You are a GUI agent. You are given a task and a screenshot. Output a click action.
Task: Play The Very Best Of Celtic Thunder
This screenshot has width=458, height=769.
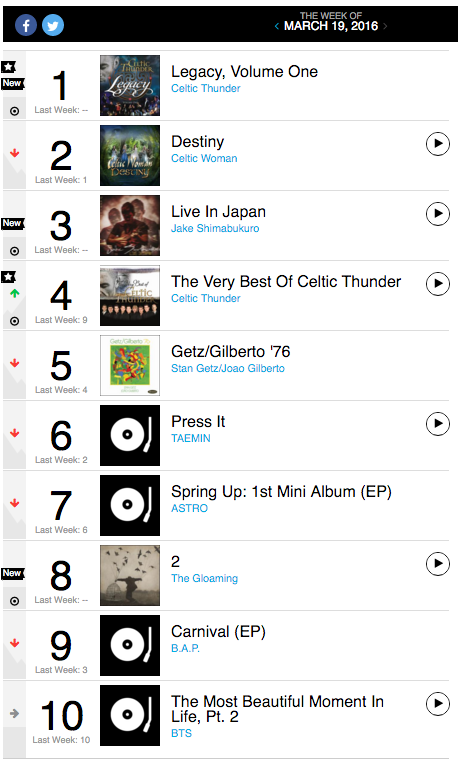(x=437, y=283)
